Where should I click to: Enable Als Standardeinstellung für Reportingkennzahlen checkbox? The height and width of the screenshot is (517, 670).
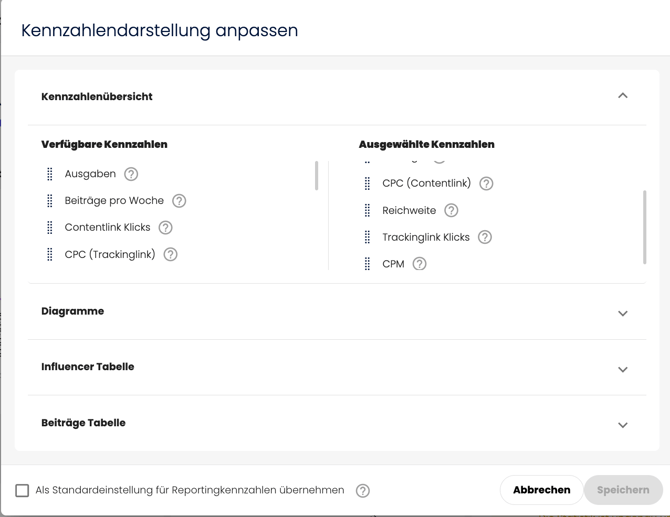pos(22,491)
